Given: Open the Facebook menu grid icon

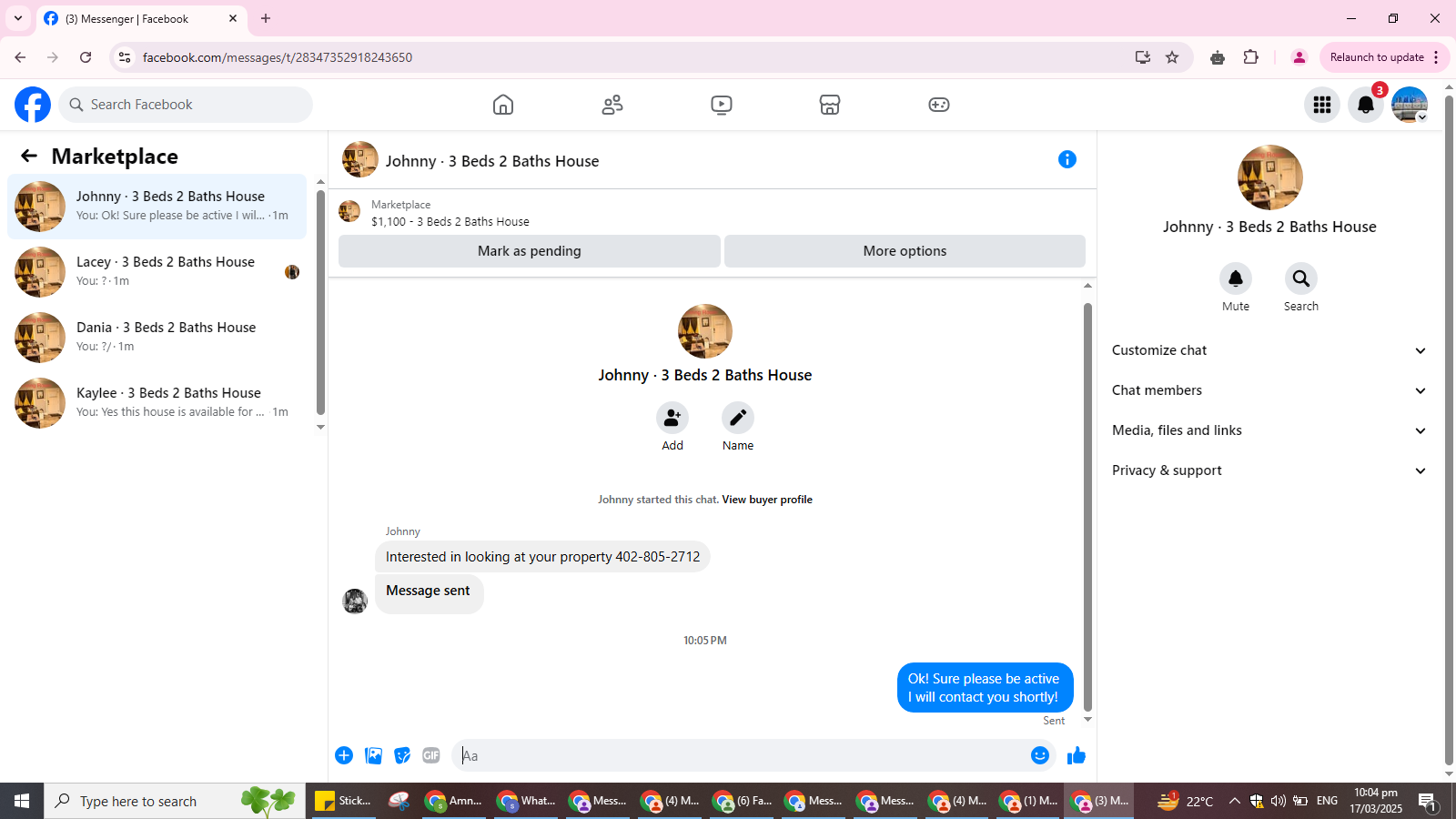Looking at the screenshot, I should pos(1322,105).
